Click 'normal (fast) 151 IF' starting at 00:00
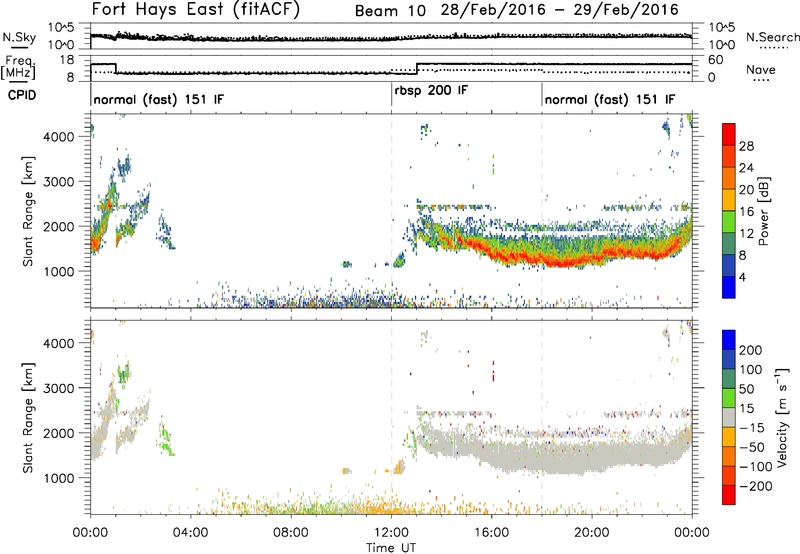The height and width of the screenshot is (554, 800). 159,99
